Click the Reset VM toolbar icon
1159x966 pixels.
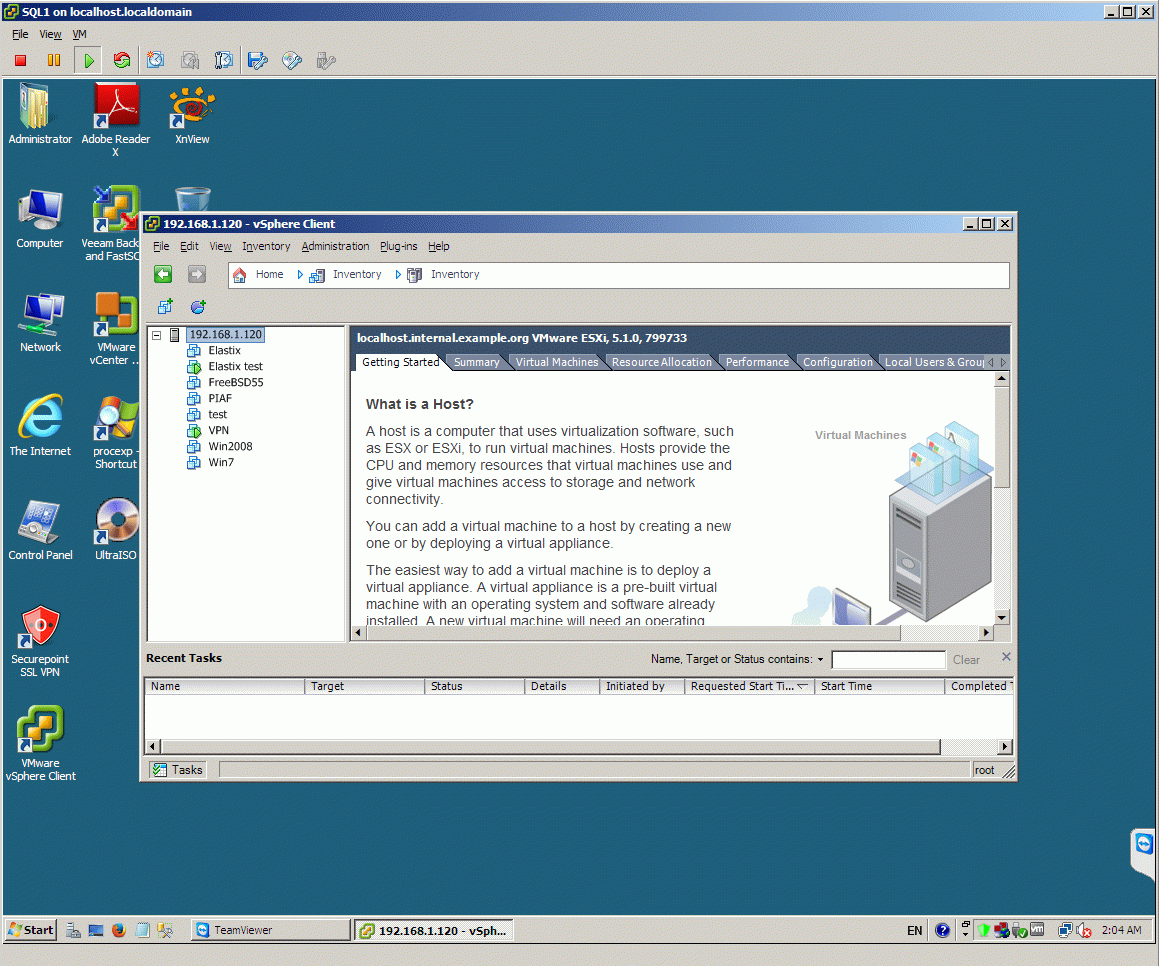coord(122,61)
